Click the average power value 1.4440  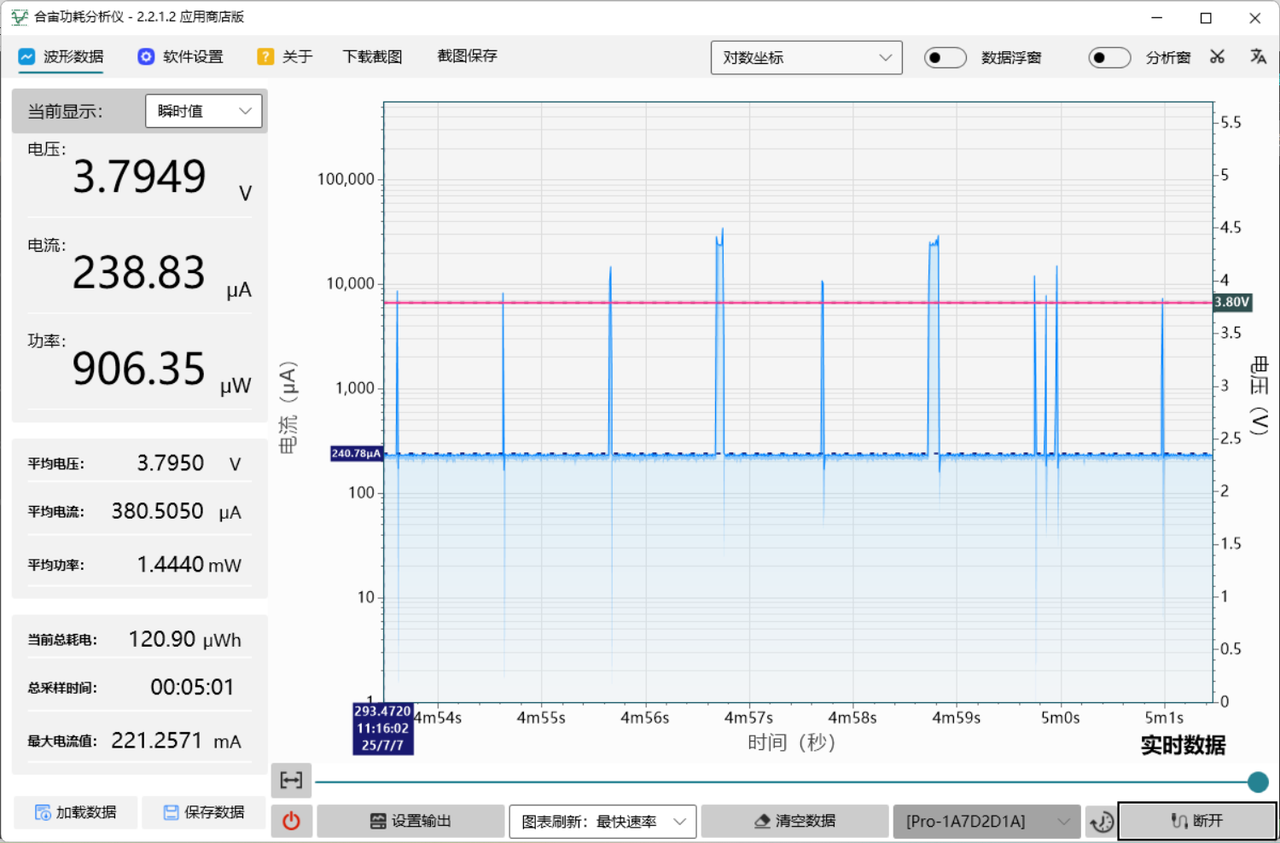pos(171,565)
